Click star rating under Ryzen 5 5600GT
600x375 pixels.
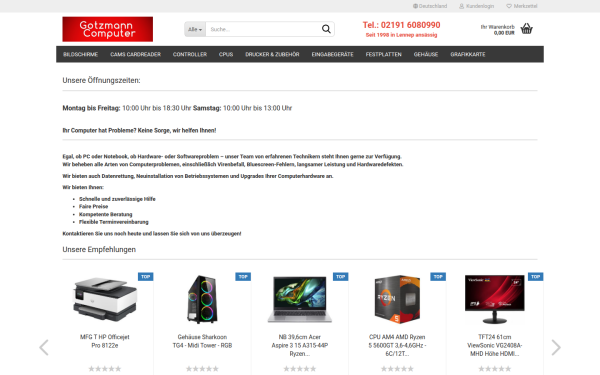397,368
